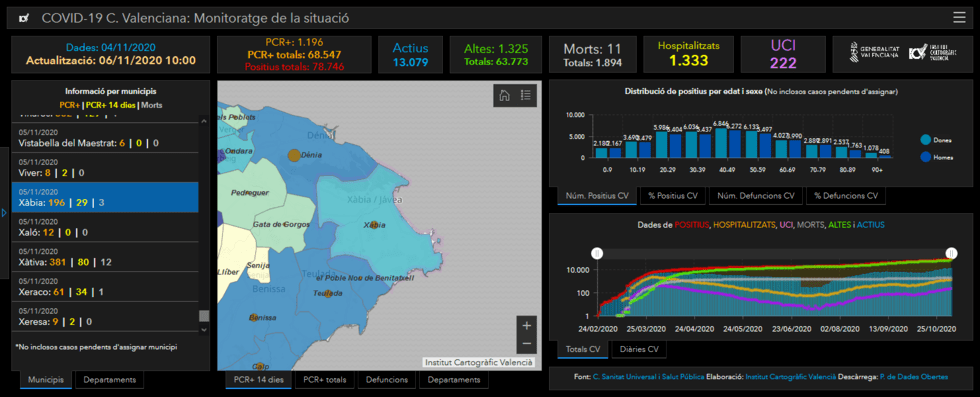Click the Institut Cartogràfic Valencià map attribution
This screenshot has height=397, width=980.
click(x=479, y=362)
